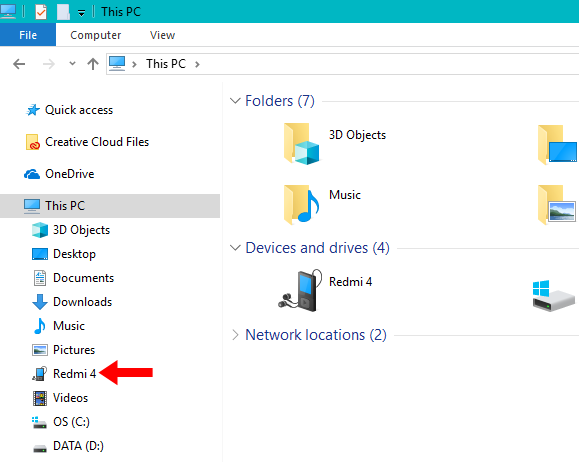579x462 pixels.
Task: Expand the Network locations group
Action: point(235,335)
